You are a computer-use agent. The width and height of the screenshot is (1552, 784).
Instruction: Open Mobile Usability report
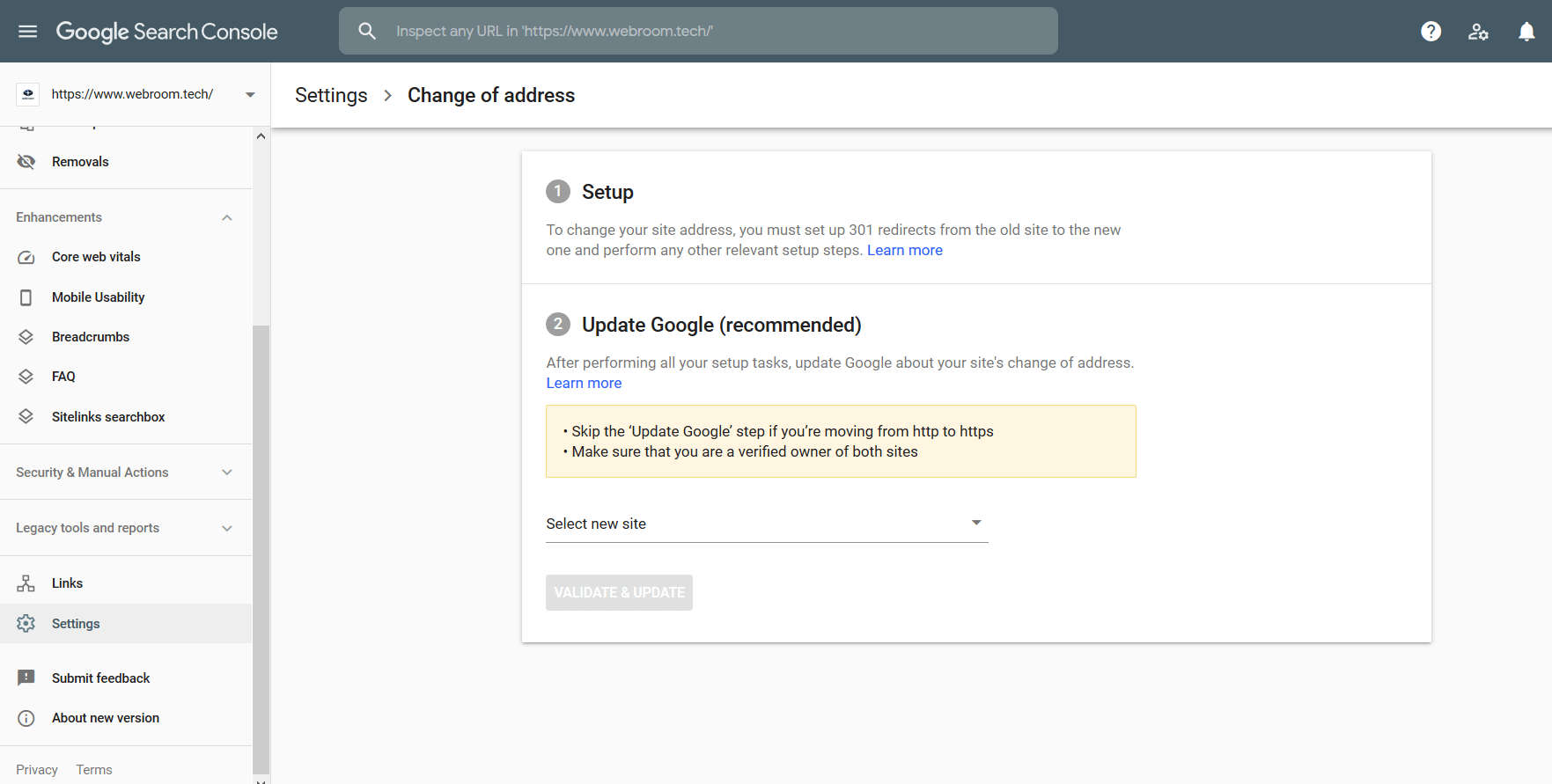[98, 297]
